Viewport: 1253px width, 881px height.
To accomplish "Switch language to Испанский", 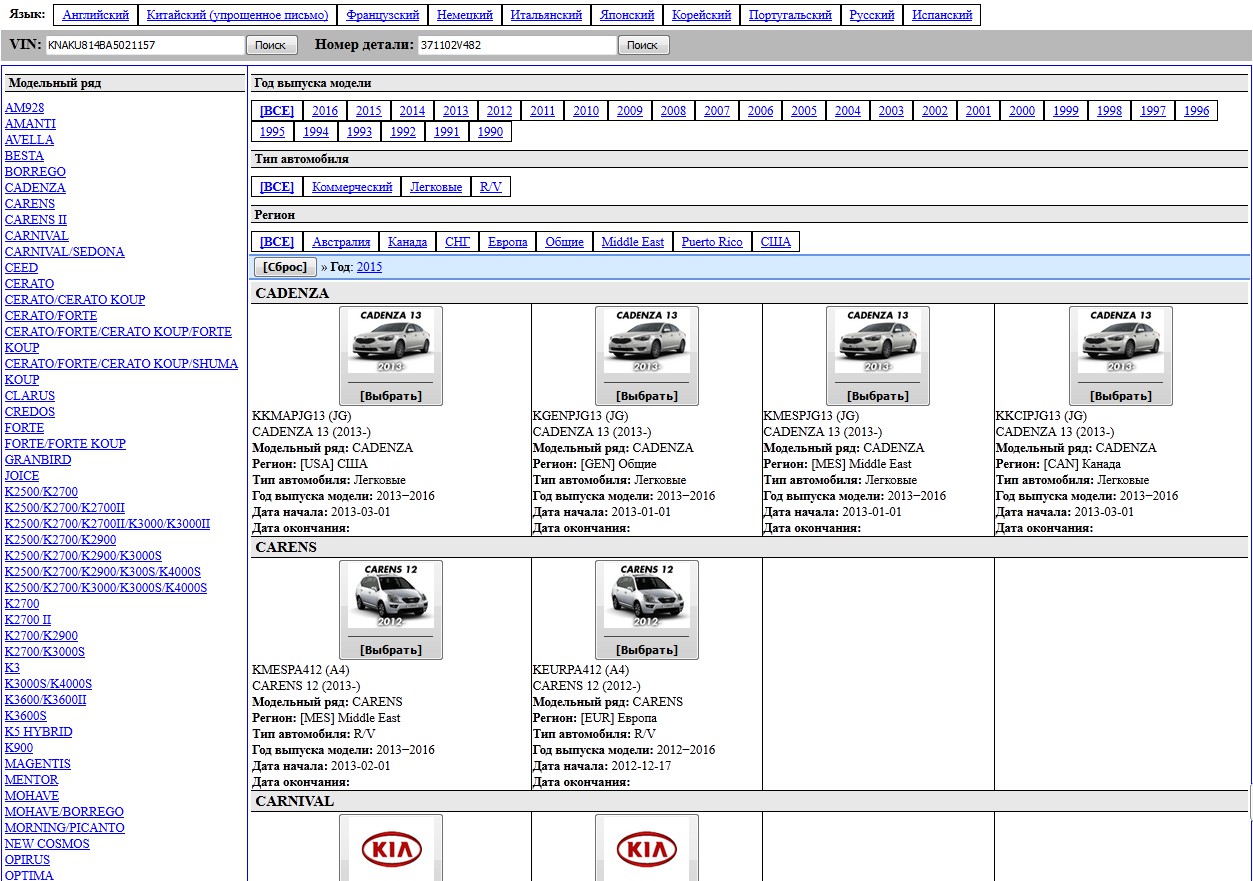I will pyautogui.click(x=942, y=15).
